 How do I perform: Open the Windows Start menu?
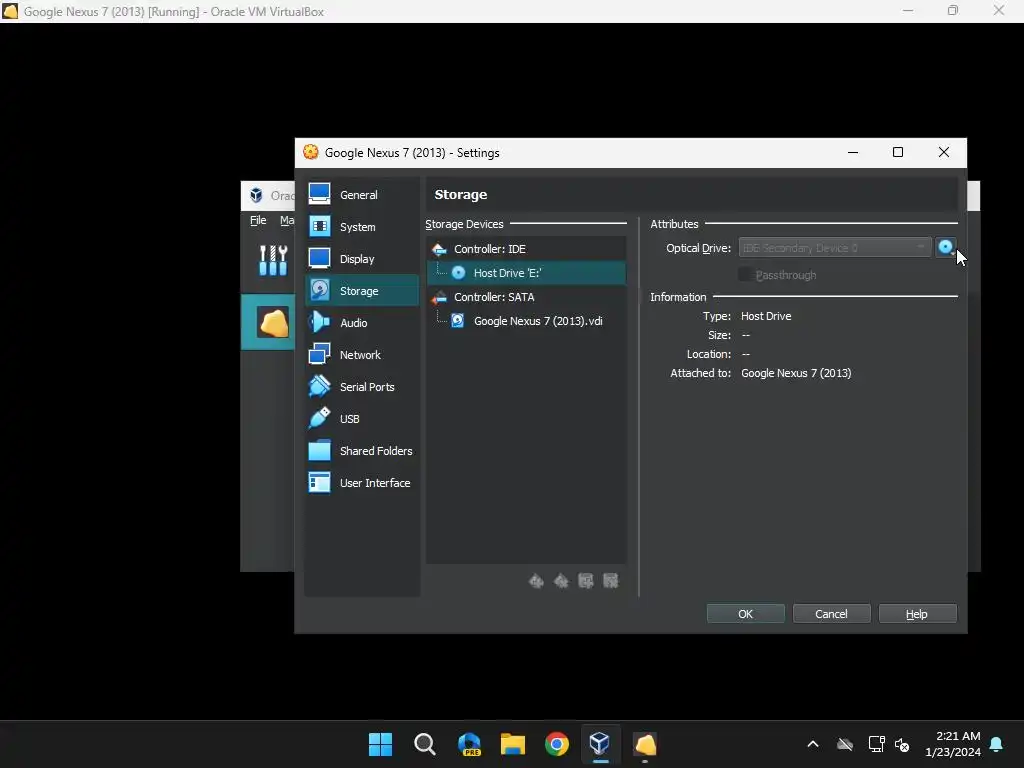pyautogui.click(x=380, y=744)
